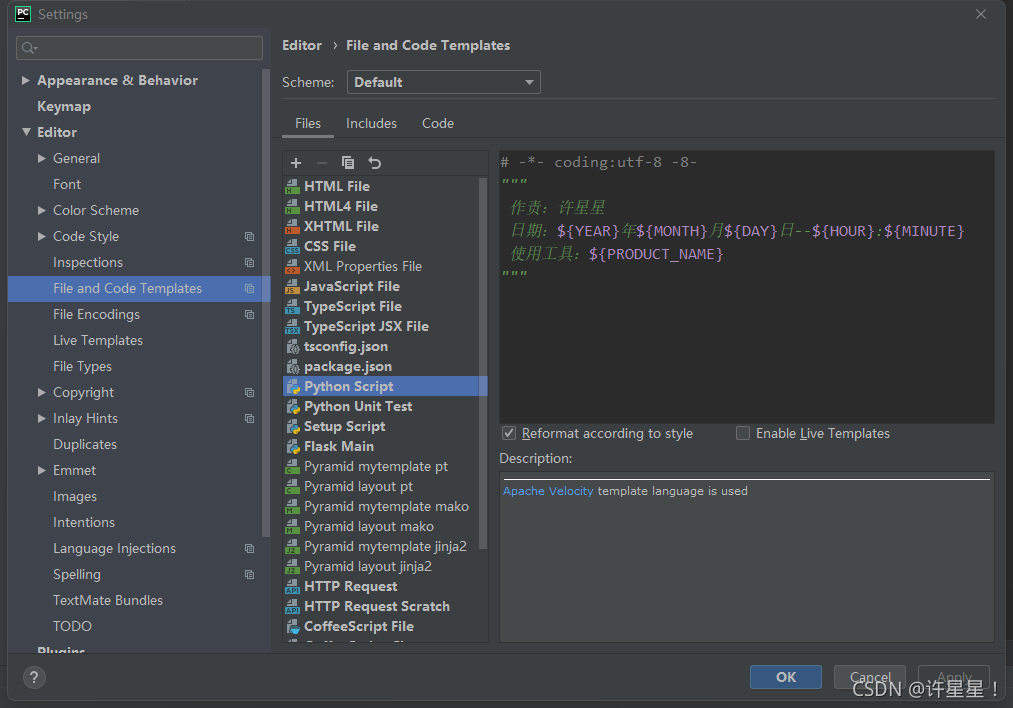The height and width of the screenshot is (708, 1013).
Task: Click the settings tree scrollbar
Action: 266,302
